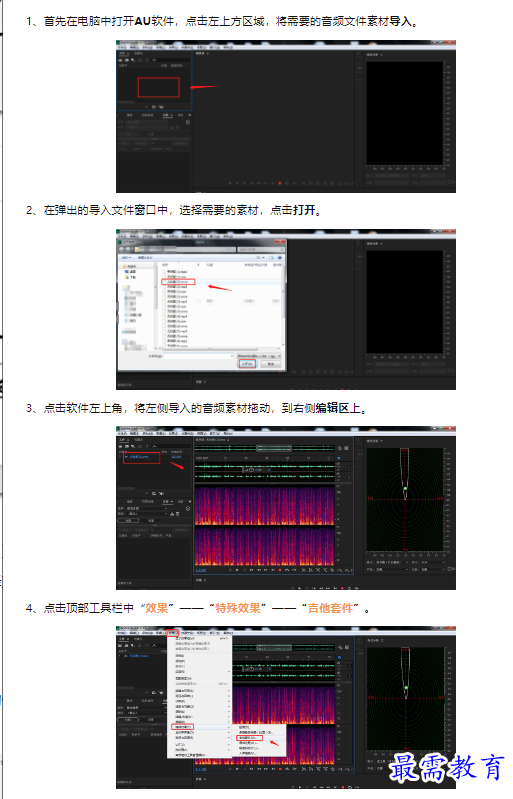The image size is (513, 799).
Task: Click the spectral frequency display icon in step 3
Action: (346, 448)
